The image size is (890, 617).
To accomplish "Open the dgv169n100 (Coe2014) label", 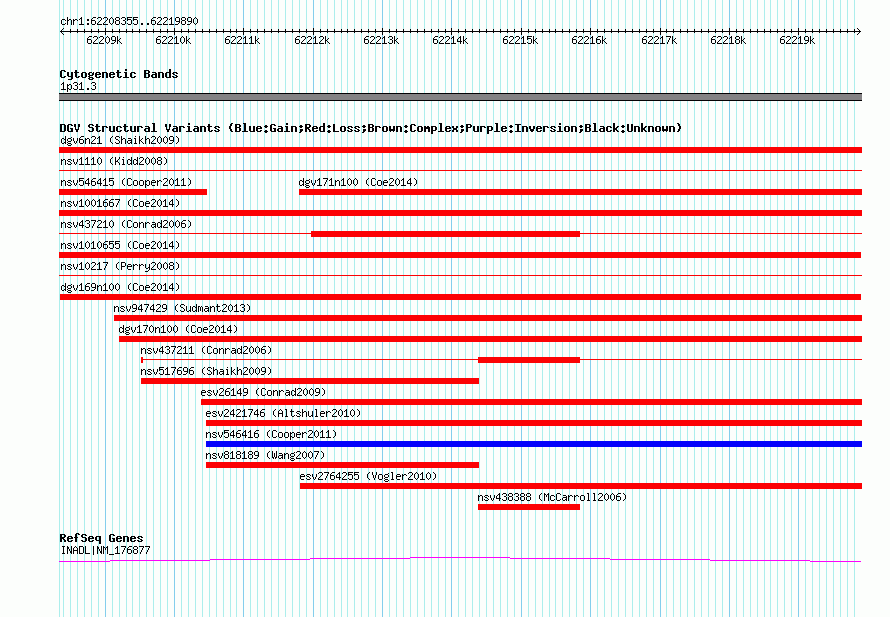I will 120,287.
